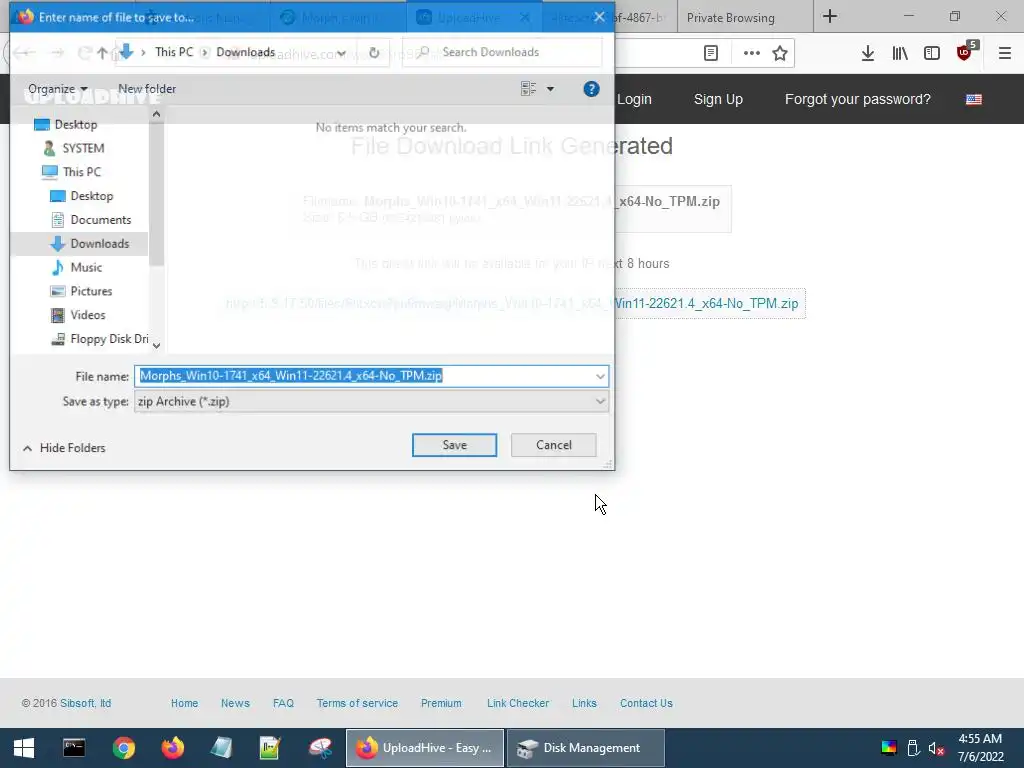Select SYSTEM user folder in tree
The image size is (1024, 768).
tap(73, 148)
